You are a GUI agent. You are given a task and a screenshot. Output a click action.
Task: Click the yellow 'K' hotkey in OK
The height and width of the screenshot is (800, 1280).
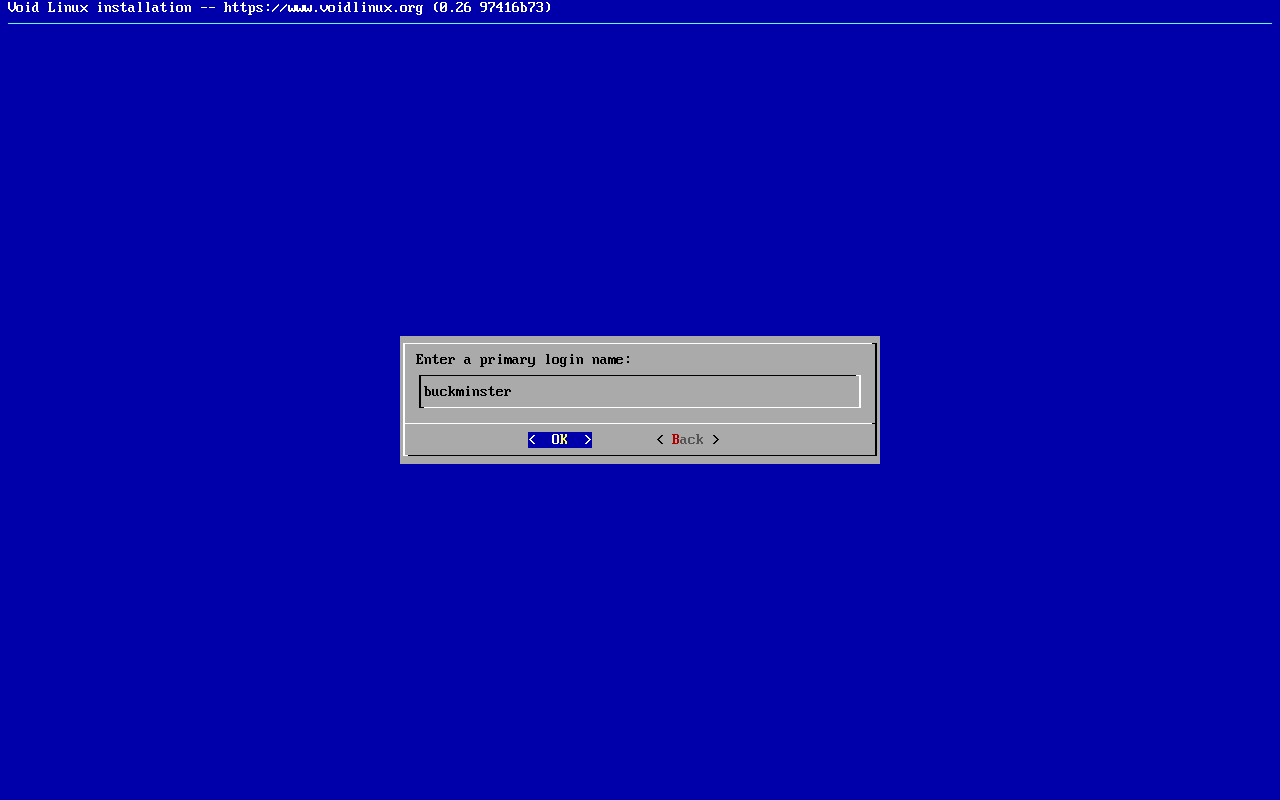(x=564, y=440)
